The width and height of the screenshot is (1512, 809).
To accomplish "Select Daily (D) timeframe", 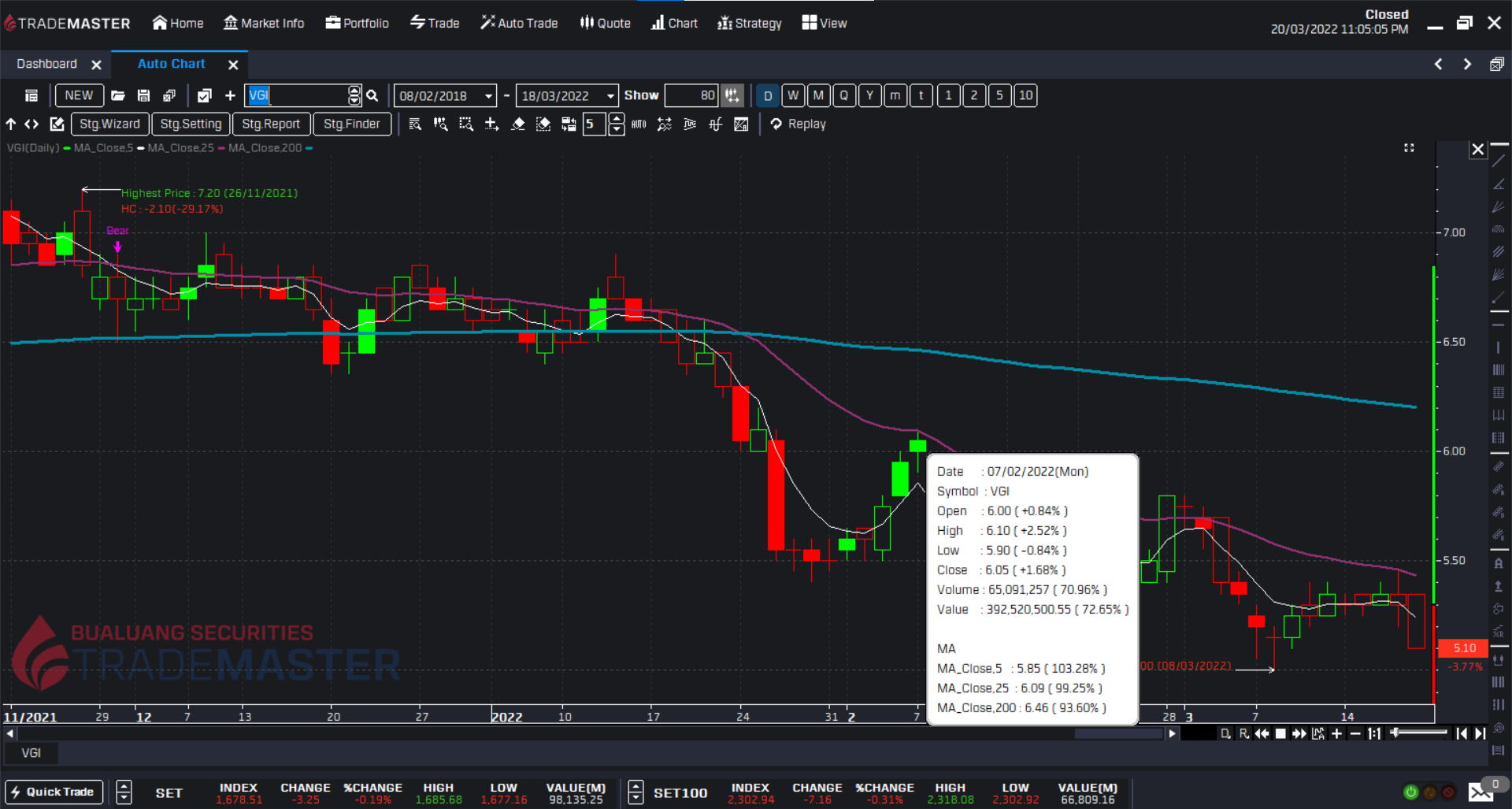I will point(768,95).
